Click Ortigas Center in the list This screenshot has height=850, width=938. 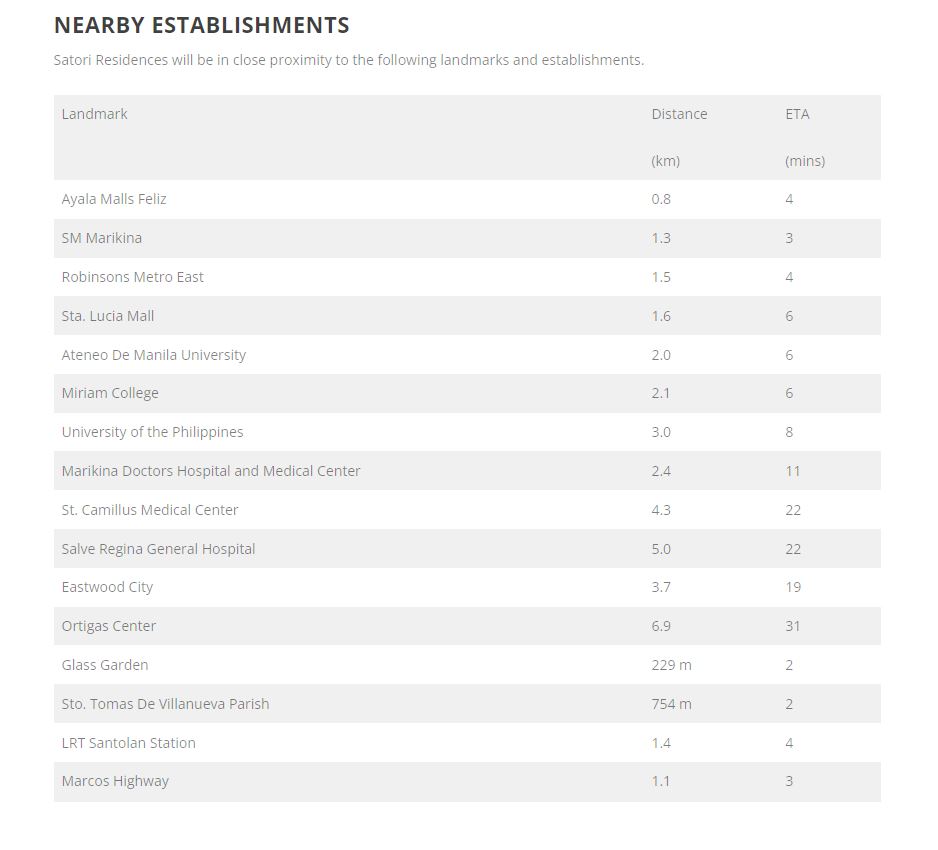click(109, 626)
